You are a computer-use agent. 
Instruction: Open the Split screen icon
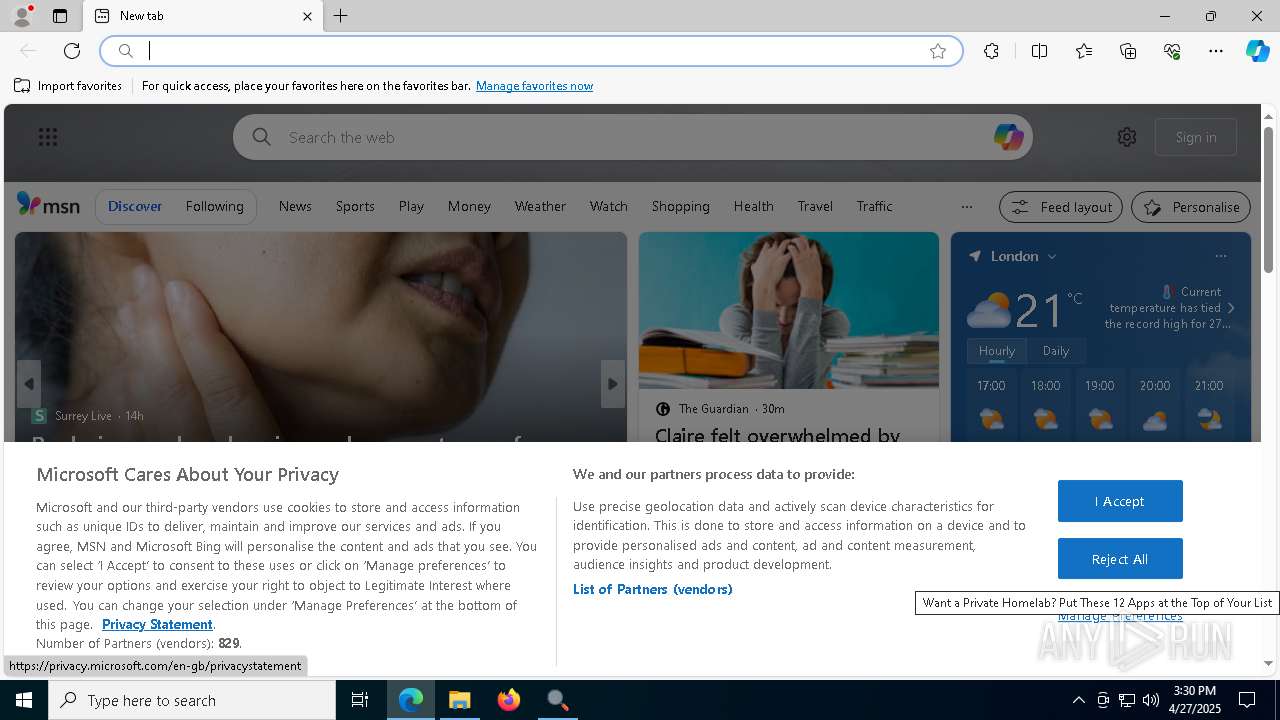coord(1039,51)
